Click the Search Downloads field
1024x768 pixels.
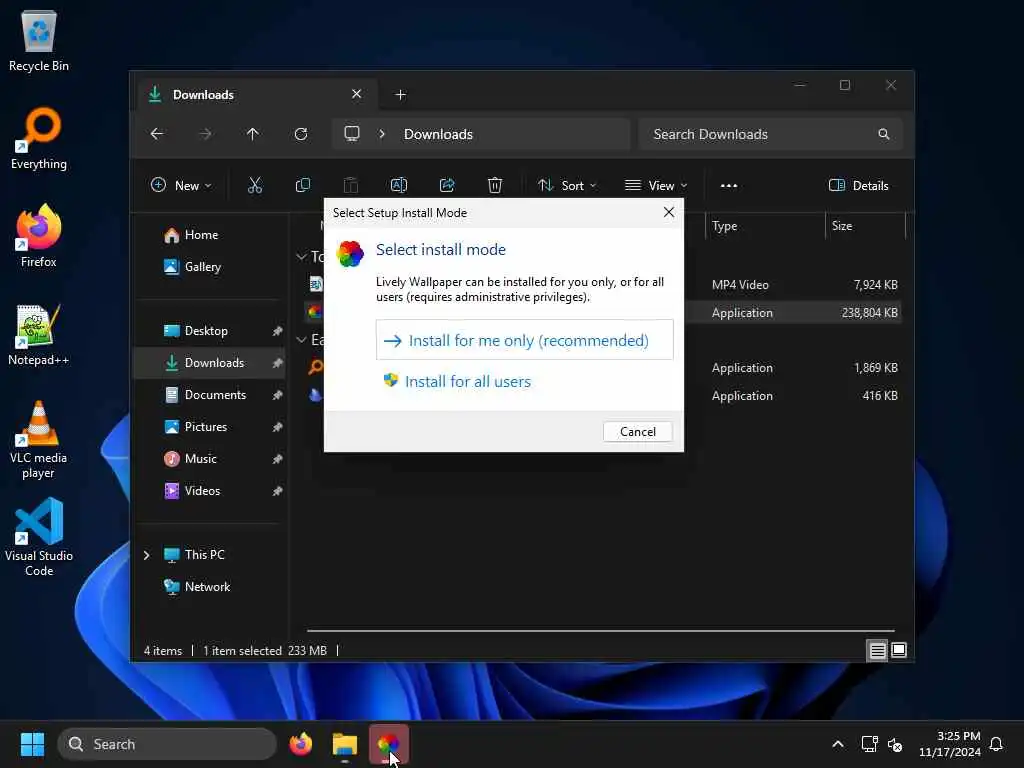point(771,134)
